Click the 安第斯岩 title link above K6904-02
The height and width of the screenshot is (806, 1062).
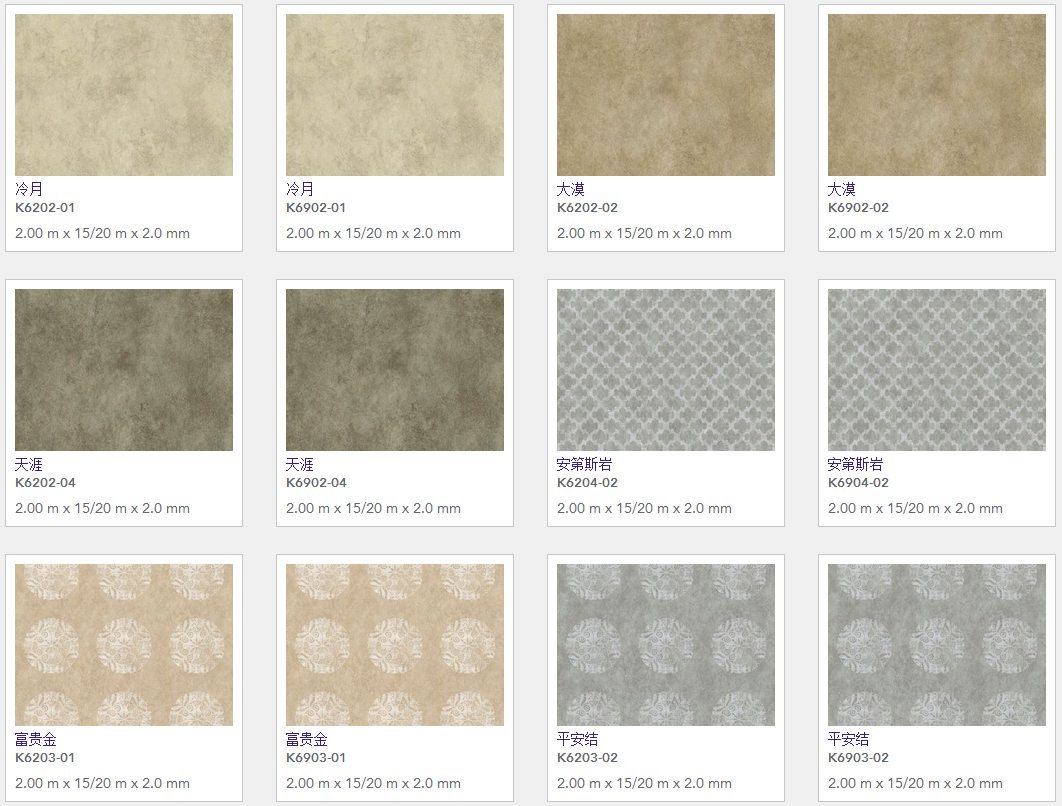(x=856, y=464)
